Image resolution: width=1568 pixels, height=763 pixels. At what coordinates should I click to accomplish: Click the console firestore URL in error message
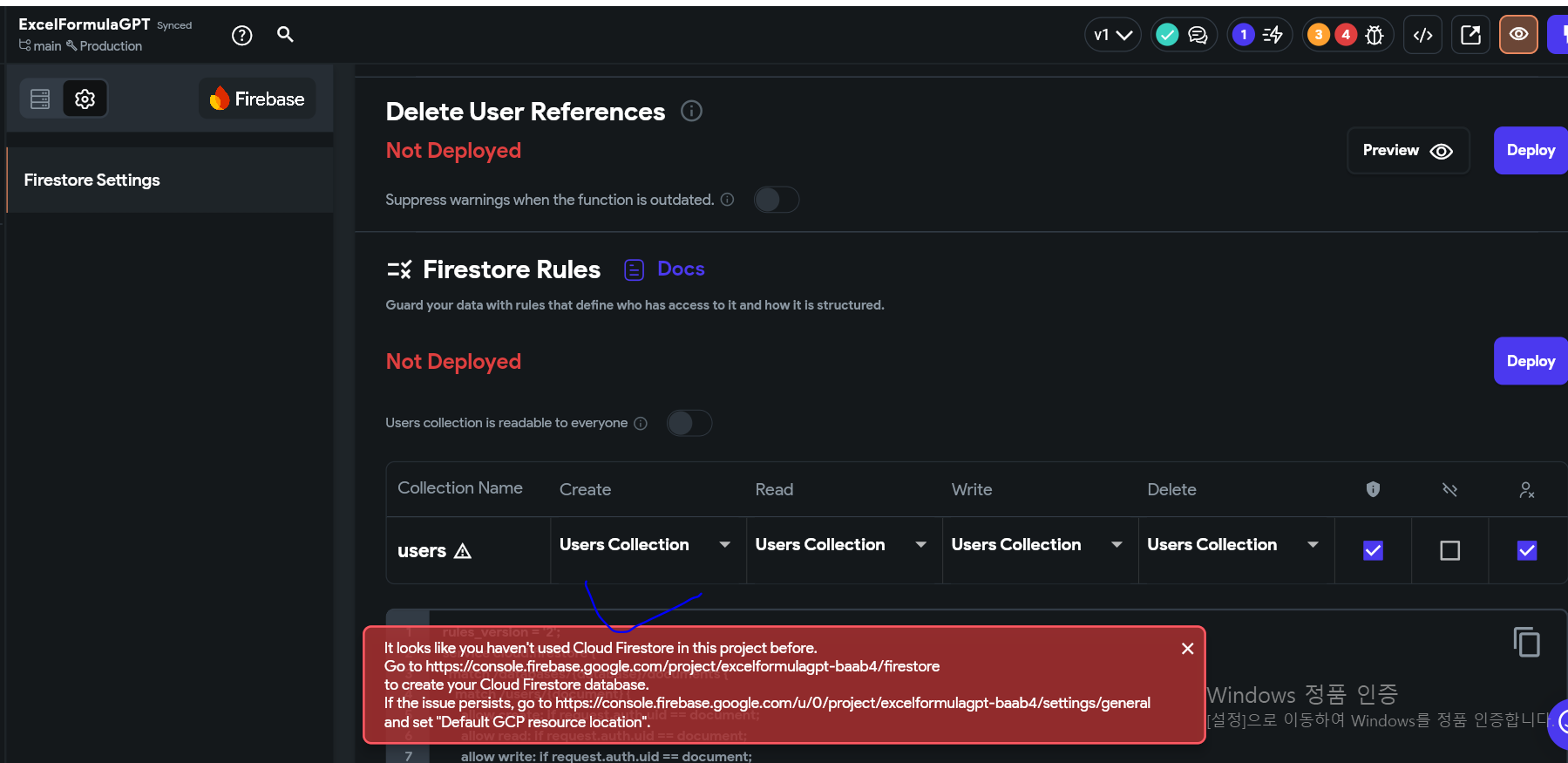pos(682,666)
